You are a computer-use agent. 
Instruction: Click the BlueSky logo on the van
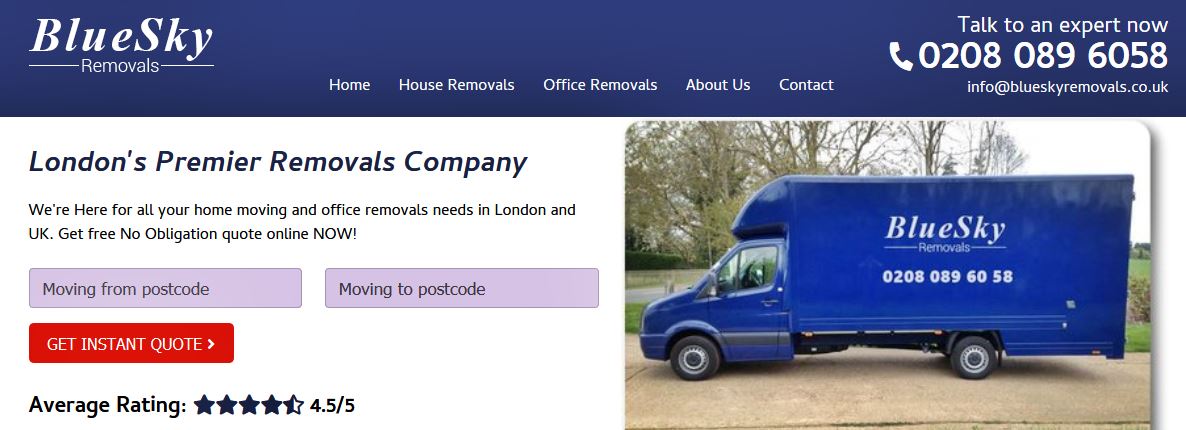[945, 234]
